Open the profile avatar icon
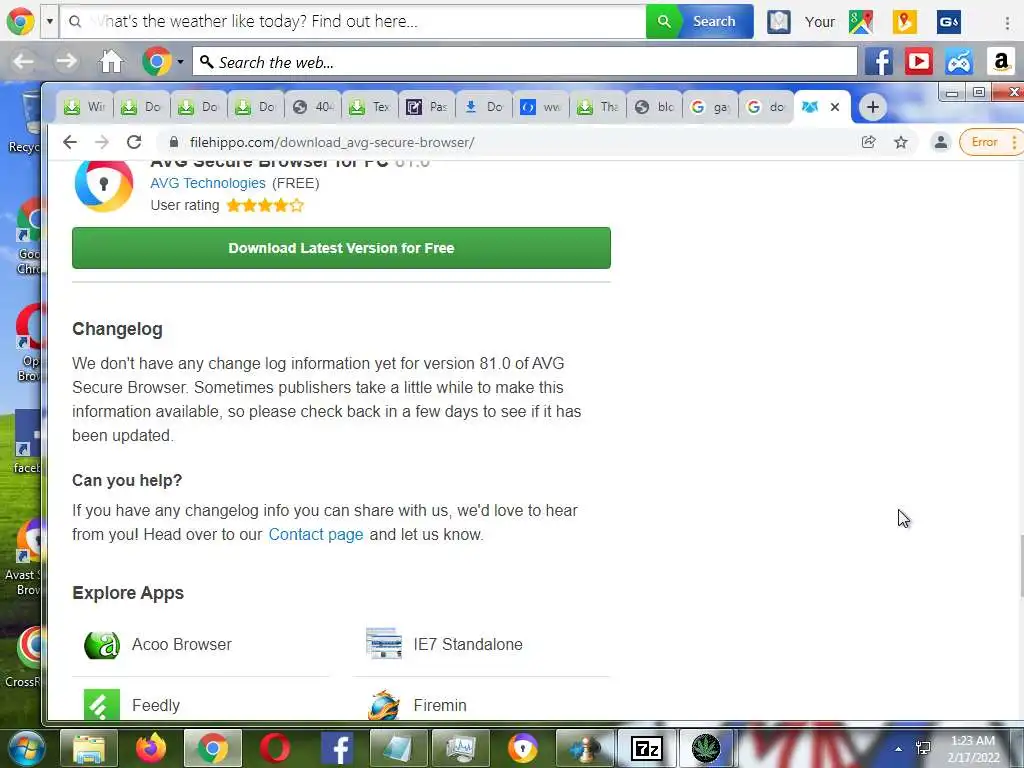The image size is (1024, 768). click(x=940, y=142)
